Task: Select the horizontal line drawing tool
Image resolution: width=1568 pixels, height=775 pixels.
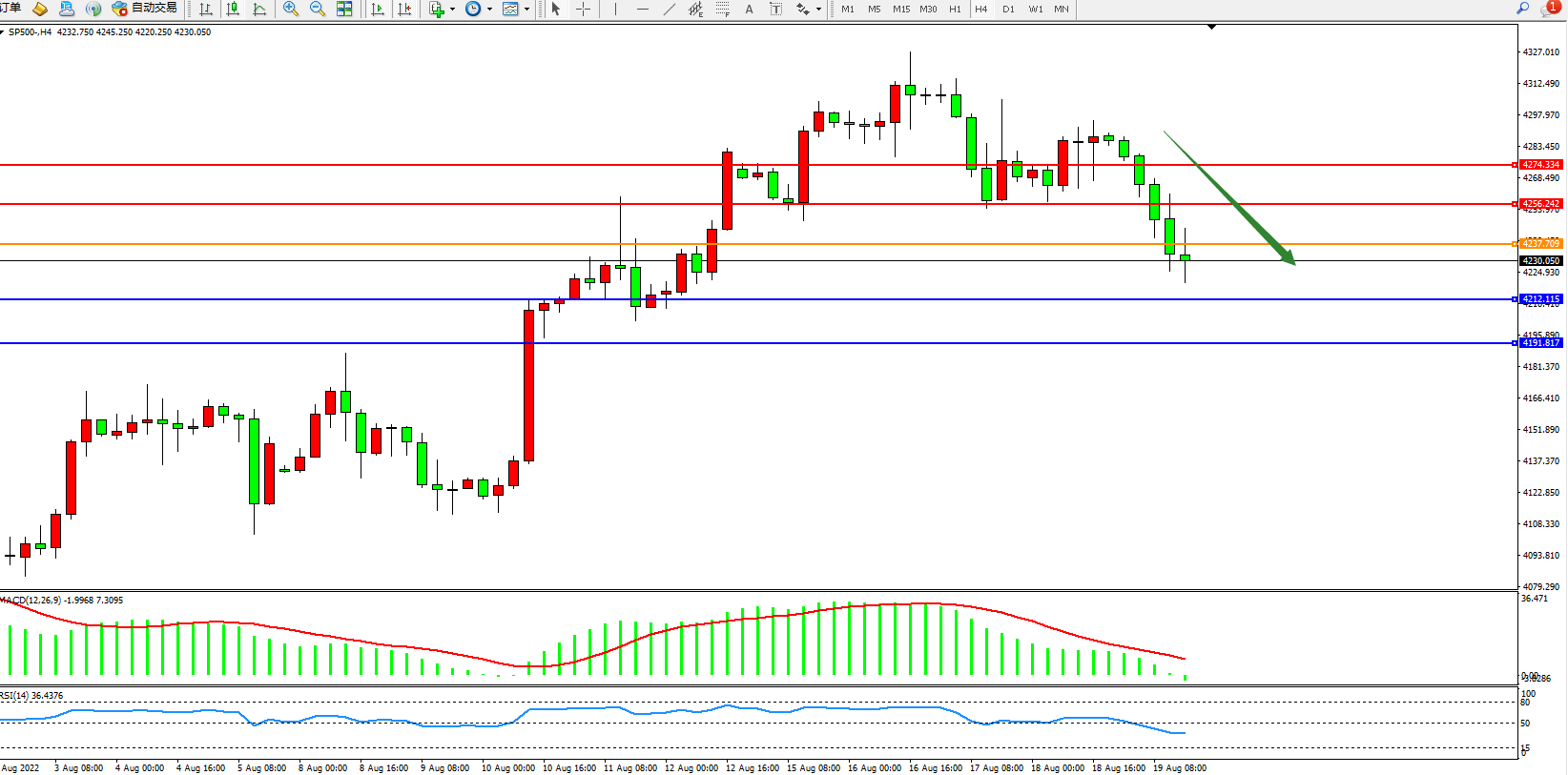Action: (643, 10)
